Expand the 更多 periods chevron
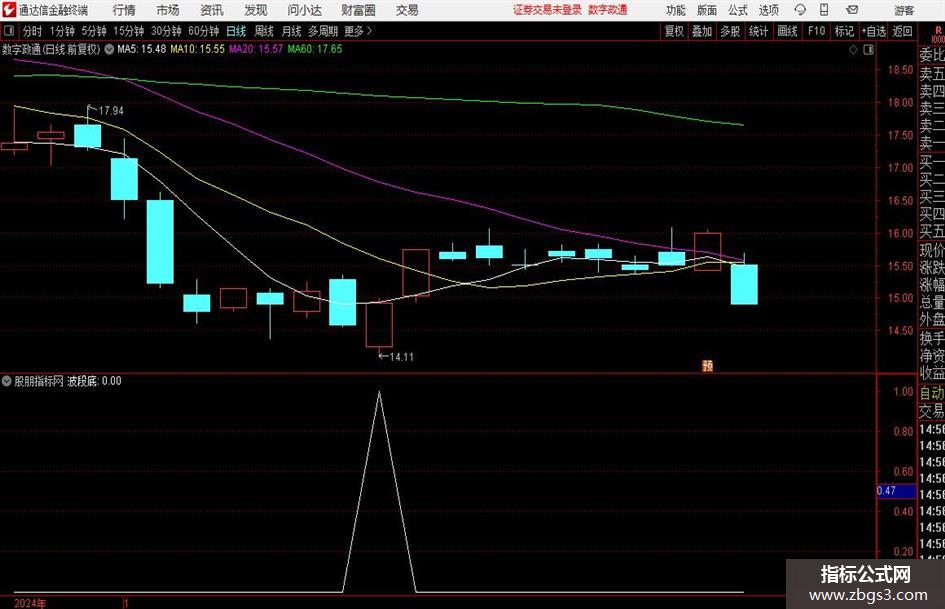The width and height of the screenshot is (945, 609). click(x=369, y=31)
